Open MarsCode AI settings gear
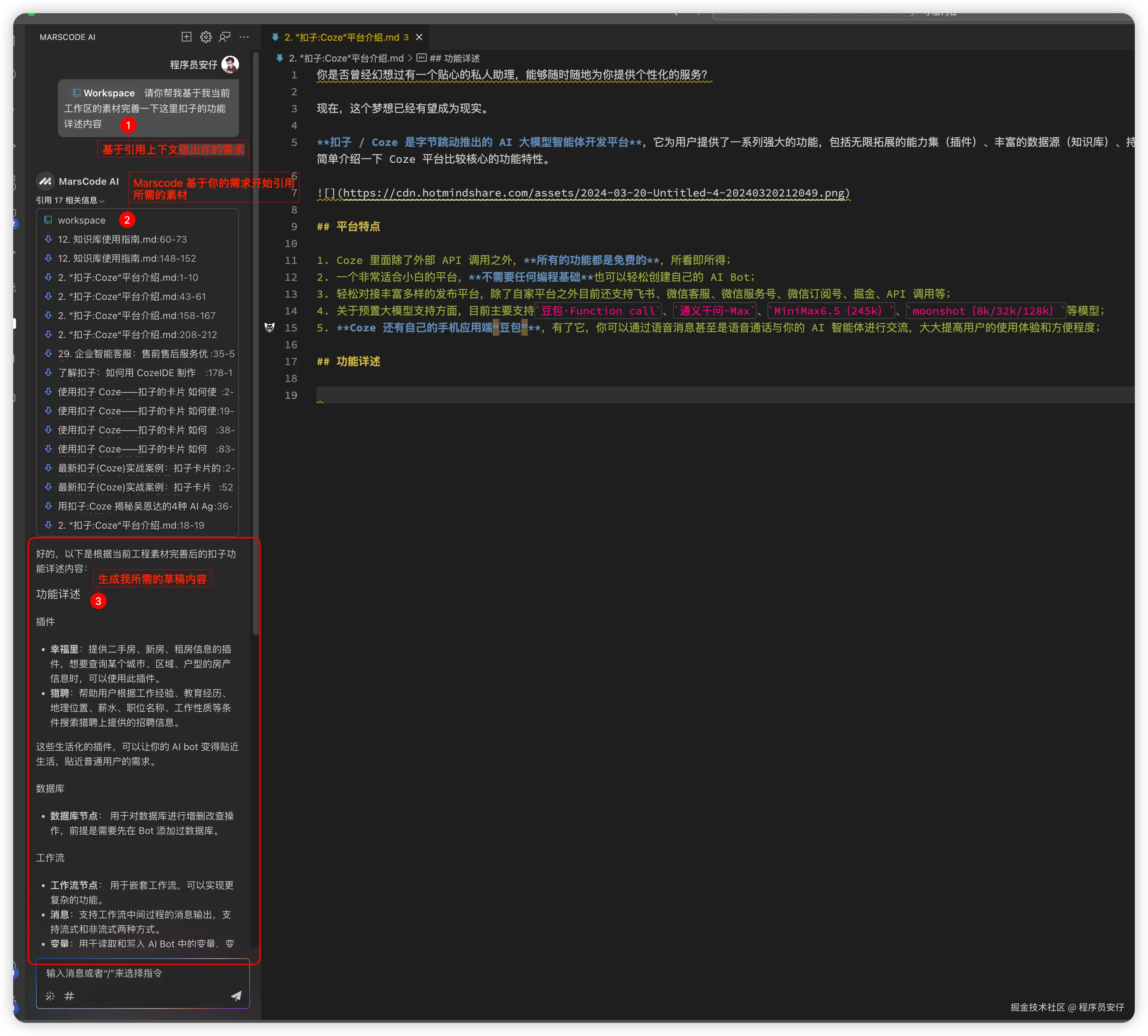The image size is (1148, 1036). (x=206, y=37)
